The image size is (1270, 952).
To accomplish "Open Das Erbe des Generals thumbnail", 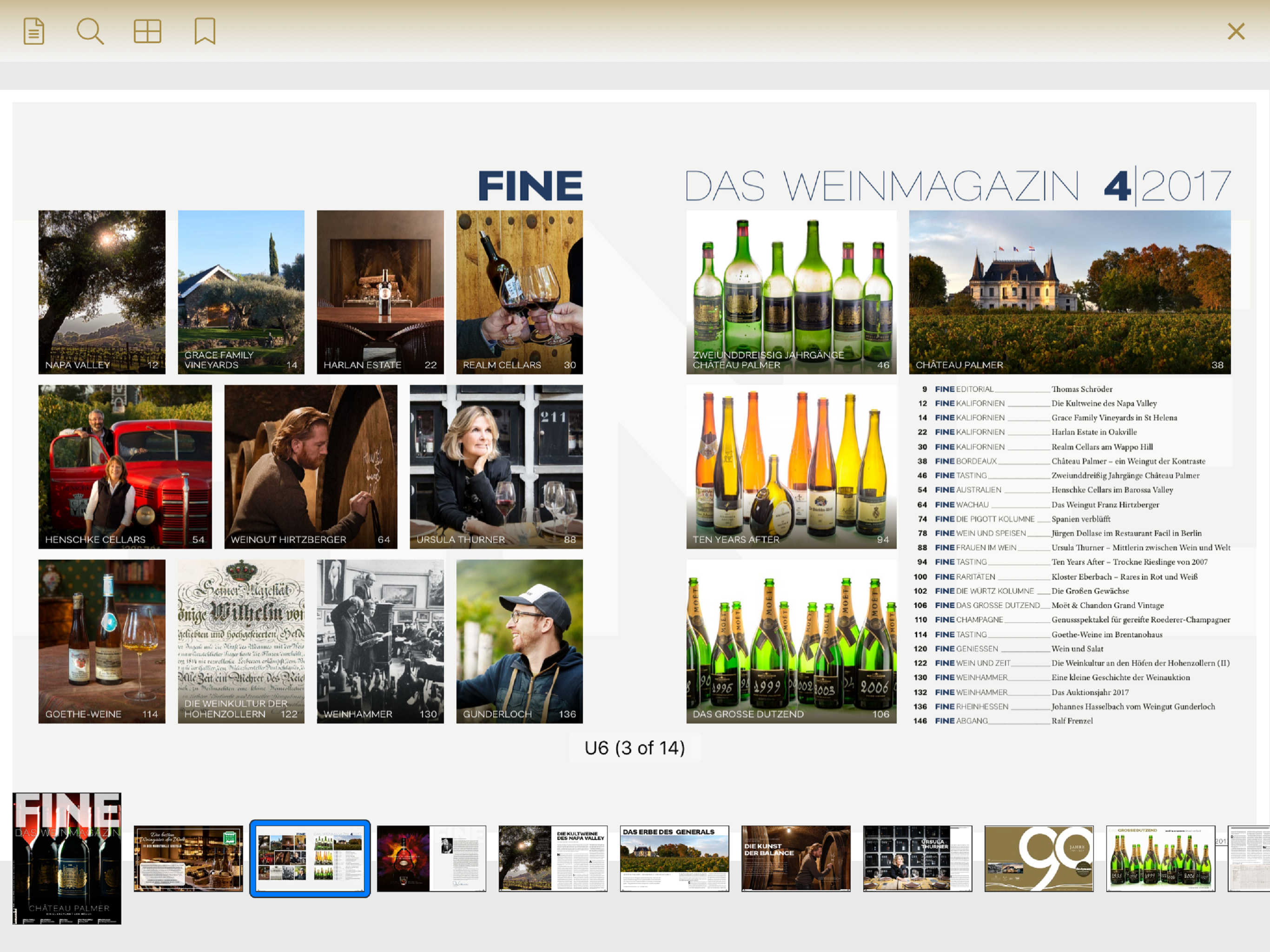I will (675, 859).
